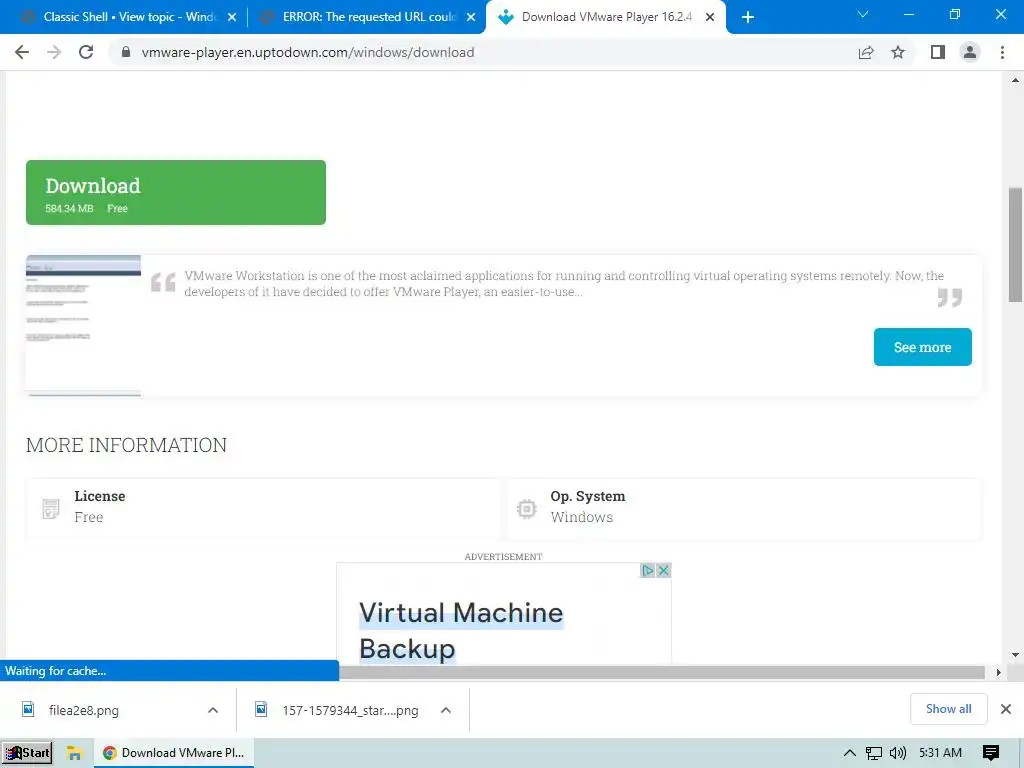Open downloaded file 157-1579344_star png

click(350, 710)
